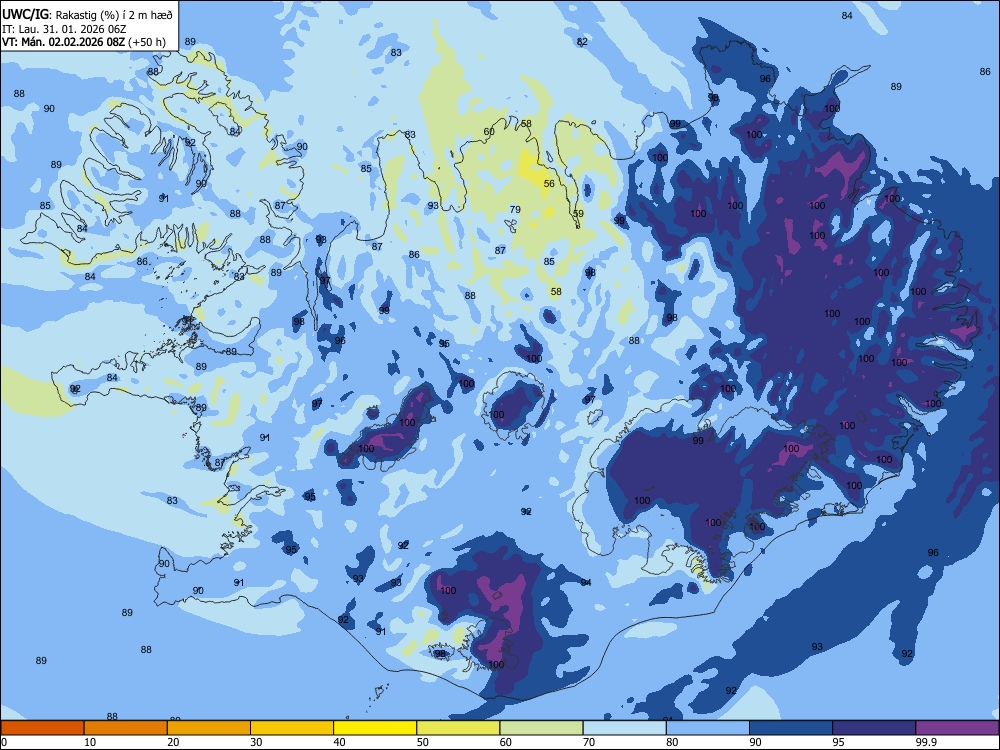The image size is (1000, 750).
Task: Click the title text "Rakastig (%) í 2 m hæð"
Action: pyautogui.click(x=114, y=14)
